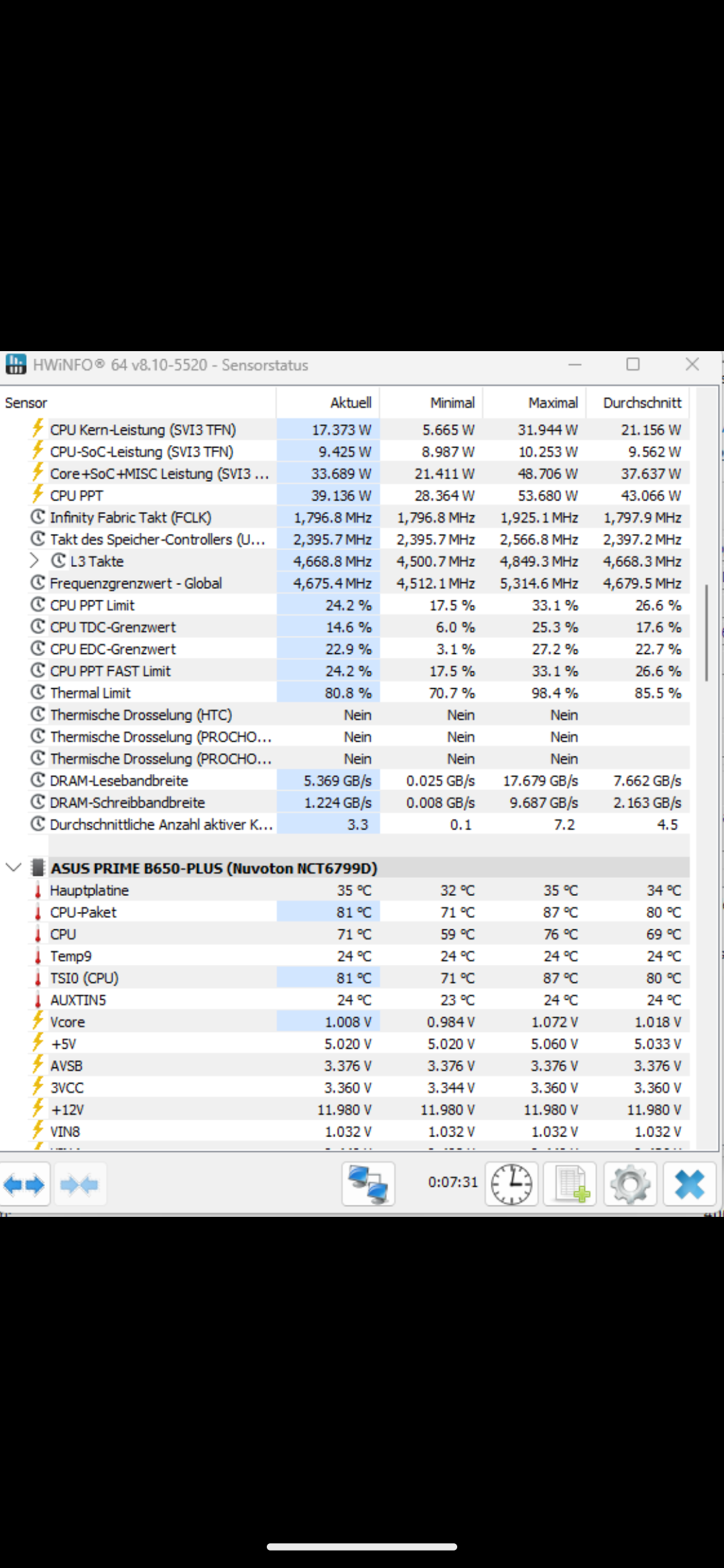Image resolution: width=724 pixels, height=1568 pixels.
Task: Click the 5,314.6 MHz maximum value
Action: (538, 583)
